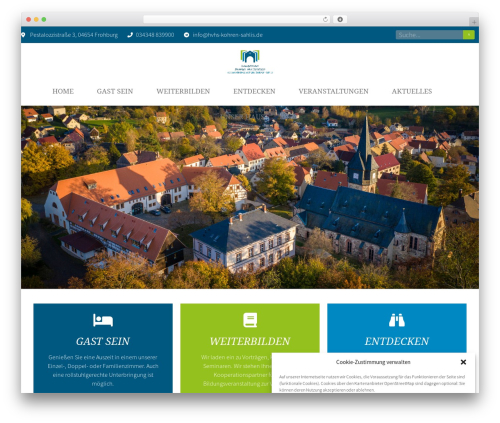
Task: Close the cookie consent dialog
Action: (x=463, y=362)
